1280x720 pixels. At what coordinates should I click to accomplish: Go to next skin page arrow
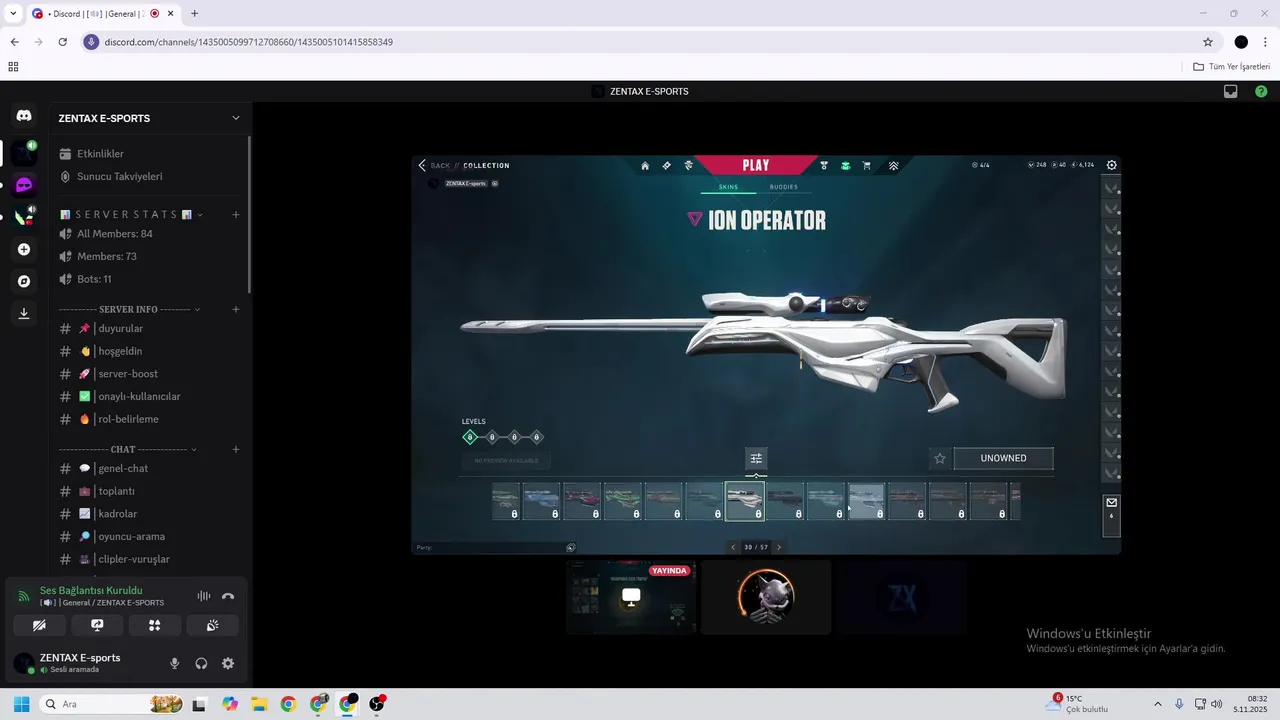pyautogui.click(x=779, y=547)
